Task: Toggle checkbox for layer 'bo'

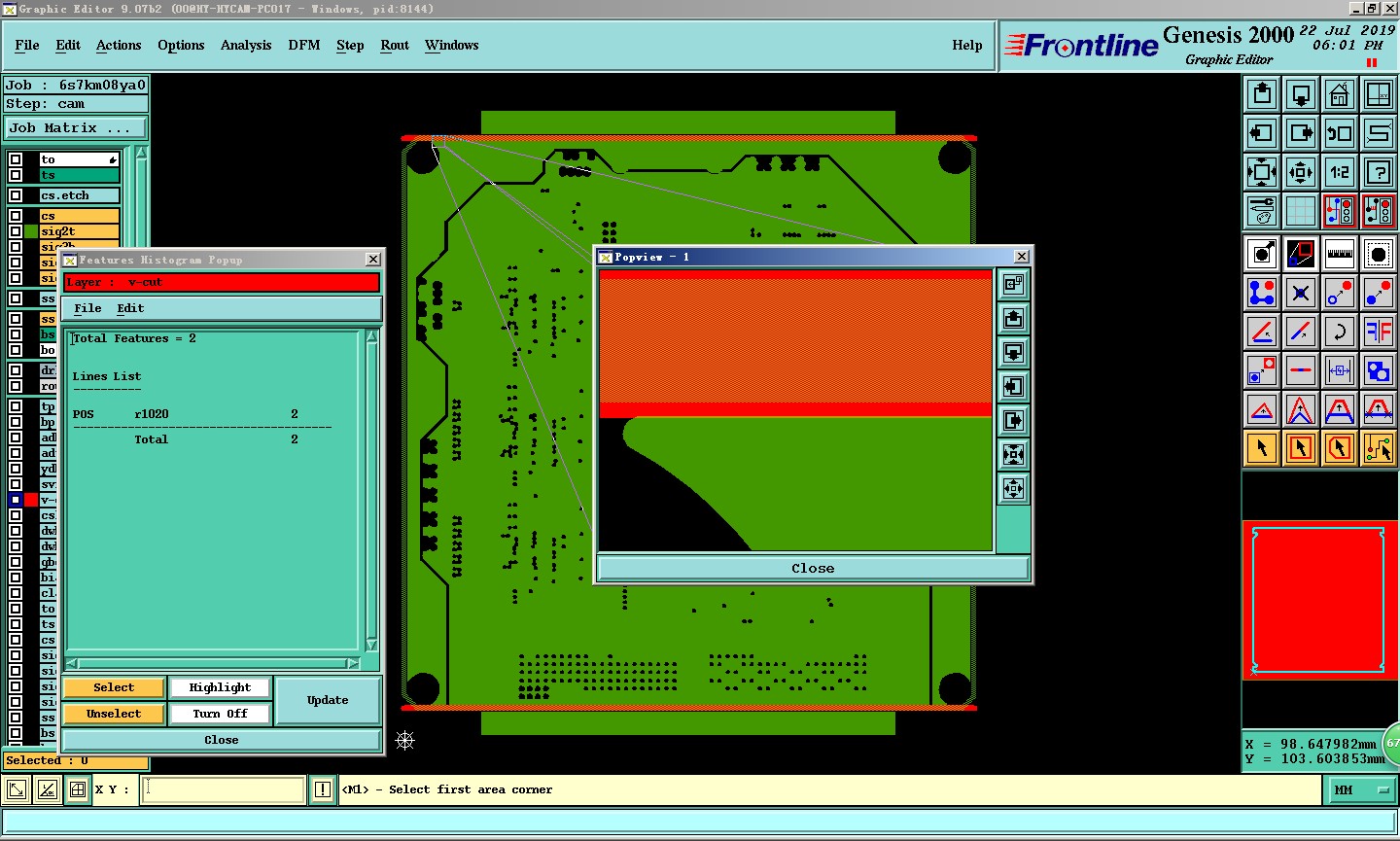Action: click(x=16, y=350)
